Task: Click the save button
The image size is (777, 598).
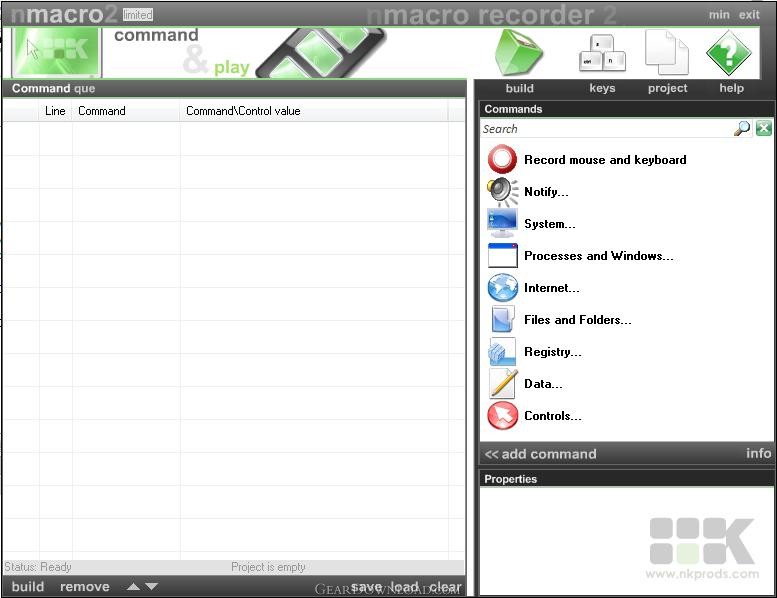Action: click(x=366, y=587)
